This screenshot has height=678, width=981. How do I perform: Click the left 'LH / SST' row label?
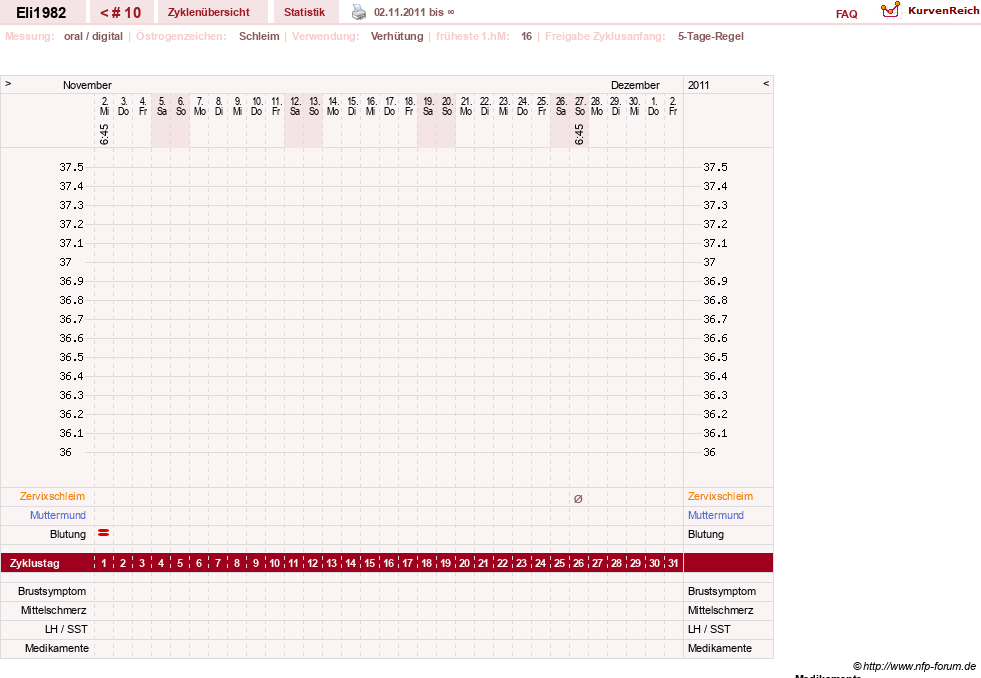point(66,629)
